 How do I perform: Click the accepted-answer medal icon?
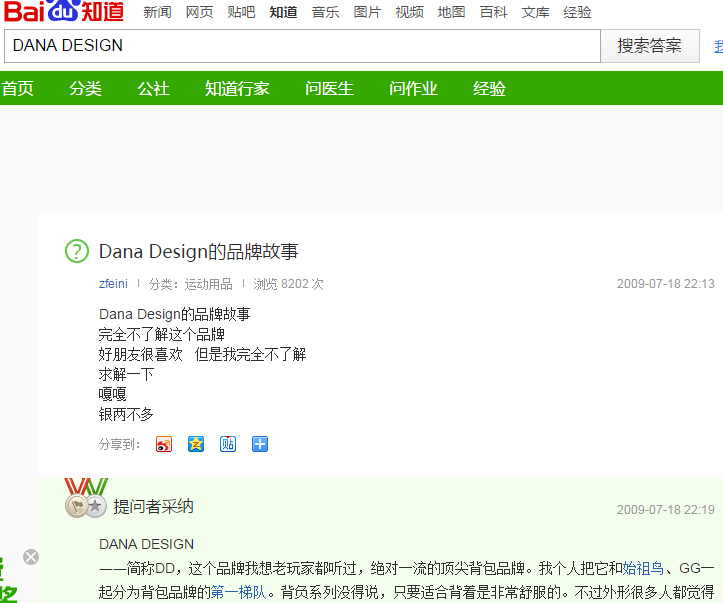coord(86,498)
